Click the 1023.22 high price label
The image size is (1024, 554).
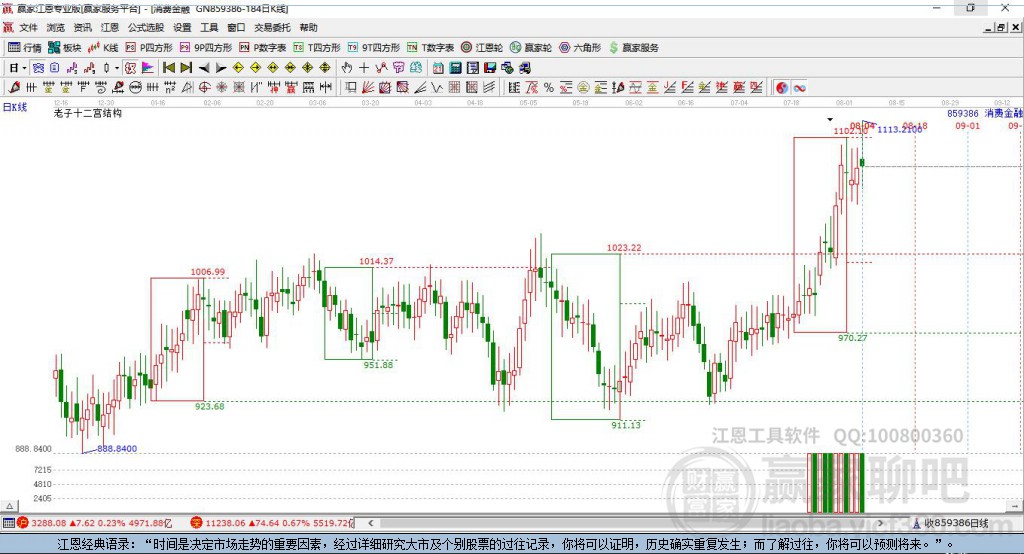[624, 248]
